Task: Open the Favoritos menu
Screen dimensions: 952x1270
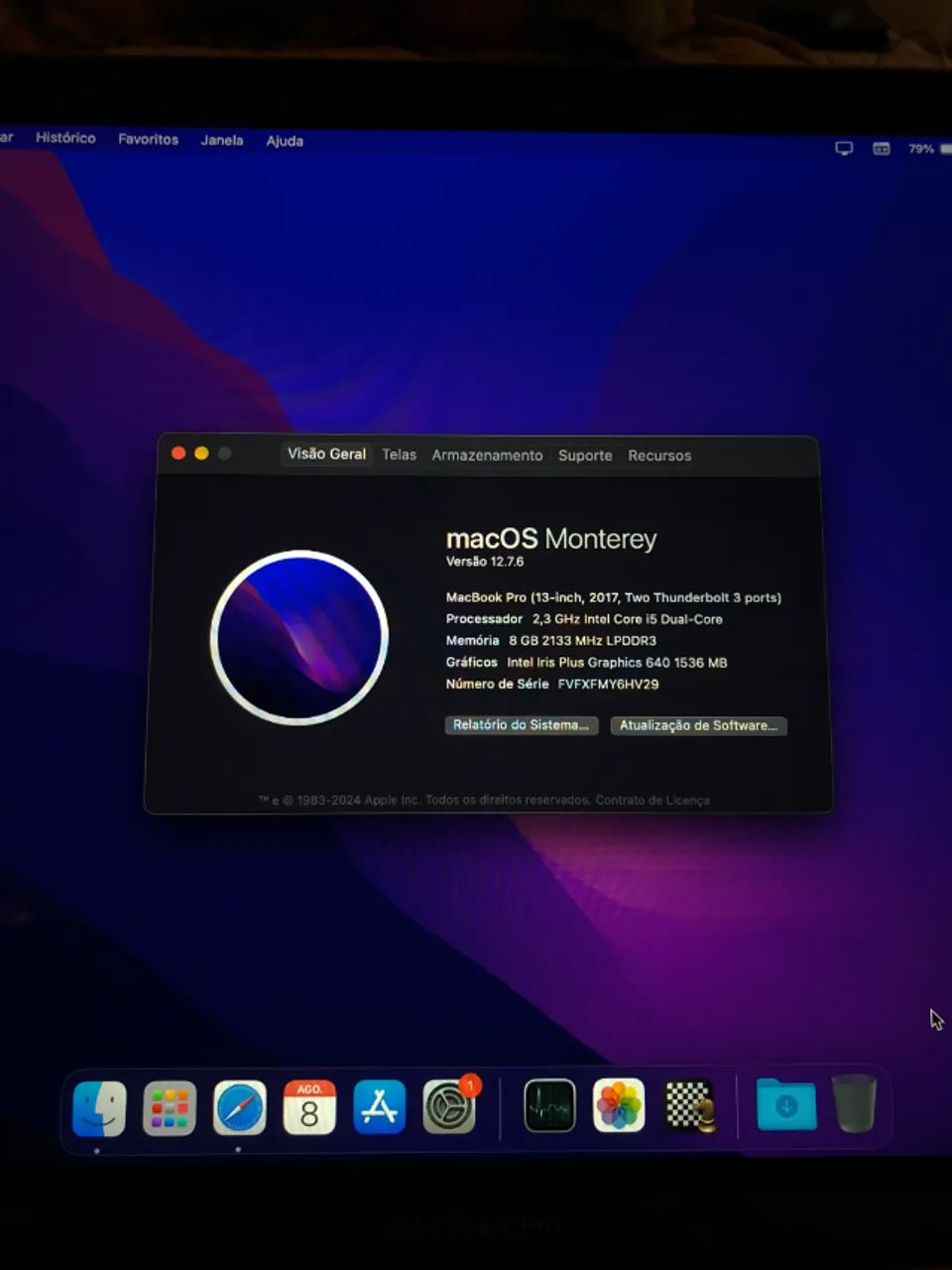Action: point(148,139)
